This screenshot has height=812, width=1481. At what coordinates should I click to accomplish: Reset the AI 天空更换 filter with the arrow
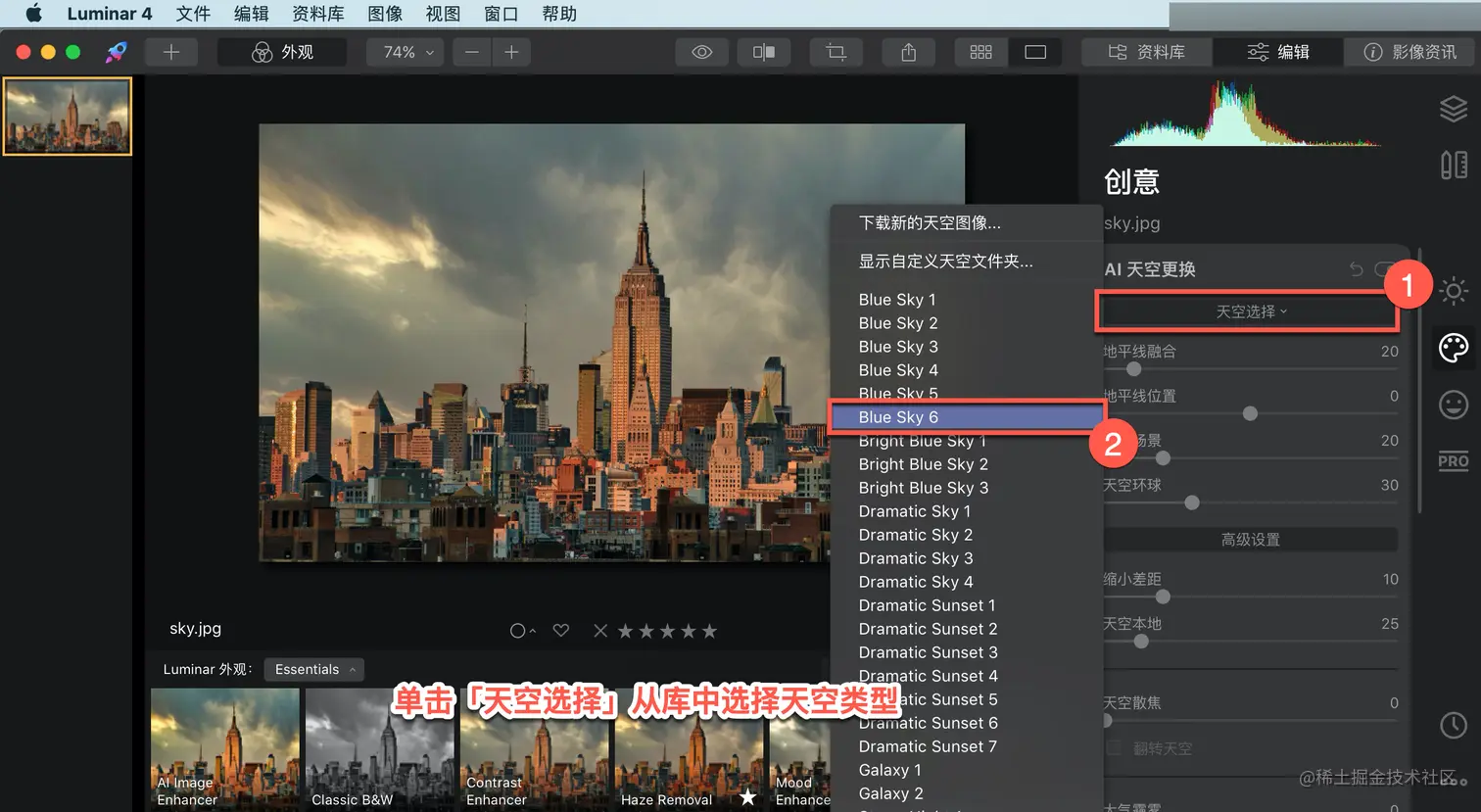[1357, 268]
